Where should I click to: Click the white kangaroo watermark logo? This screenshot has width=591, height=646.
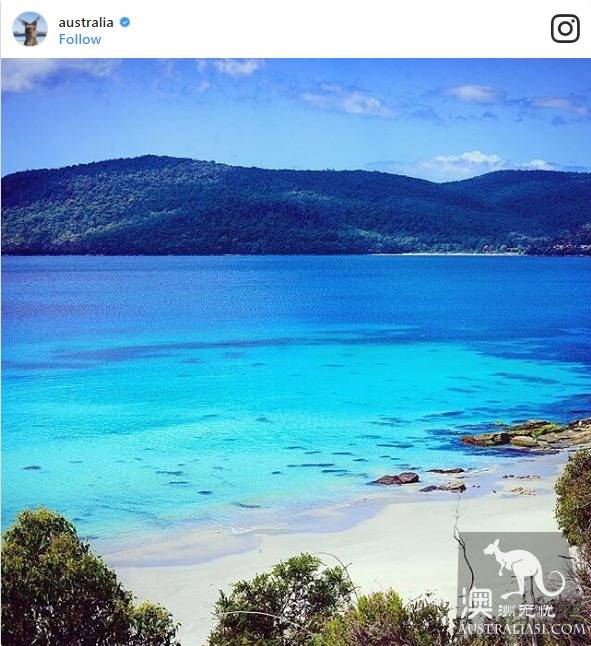(523, 569)
